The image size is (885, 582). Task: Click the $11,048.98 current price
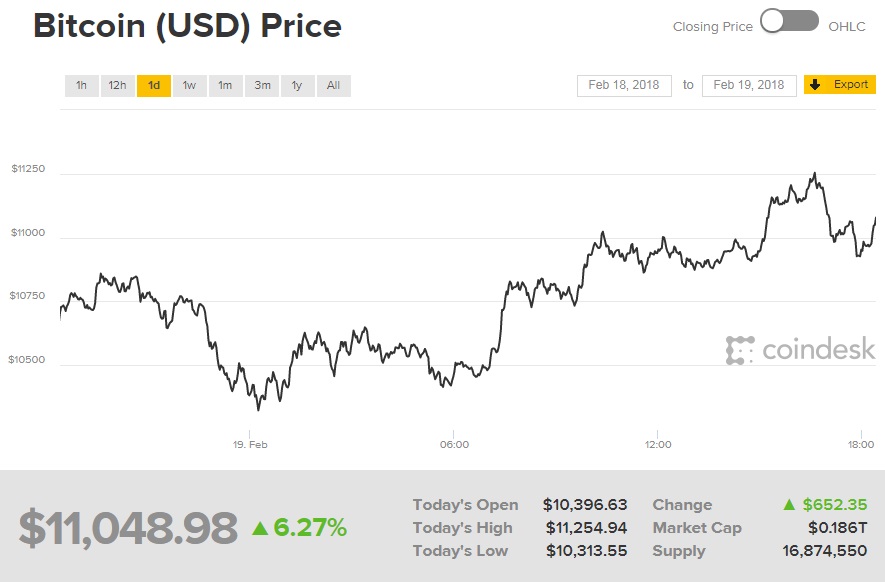128,528
